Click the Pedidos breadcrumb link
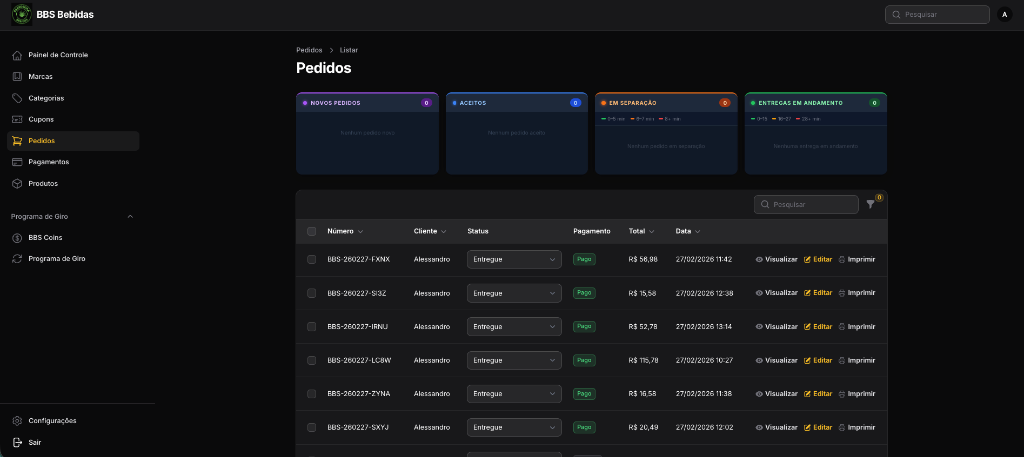 coord(309,50)
